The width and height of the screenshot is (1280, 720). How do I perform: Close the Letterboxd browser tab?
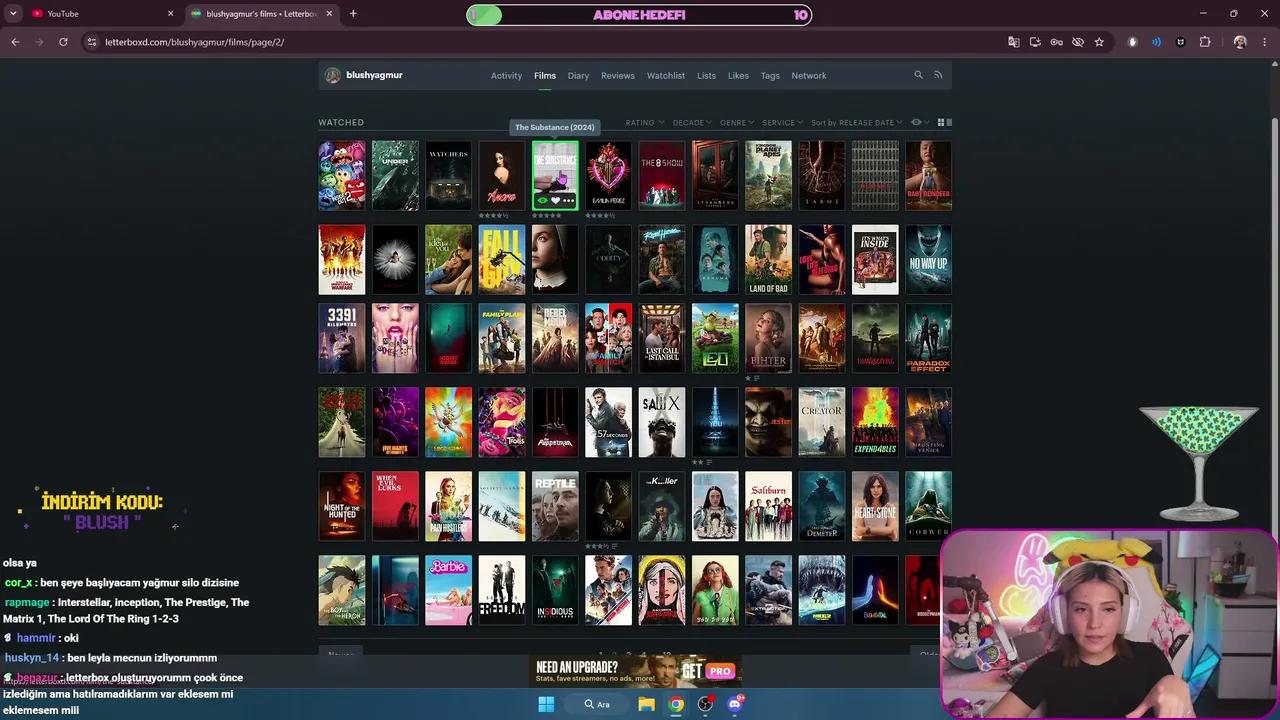330,14
